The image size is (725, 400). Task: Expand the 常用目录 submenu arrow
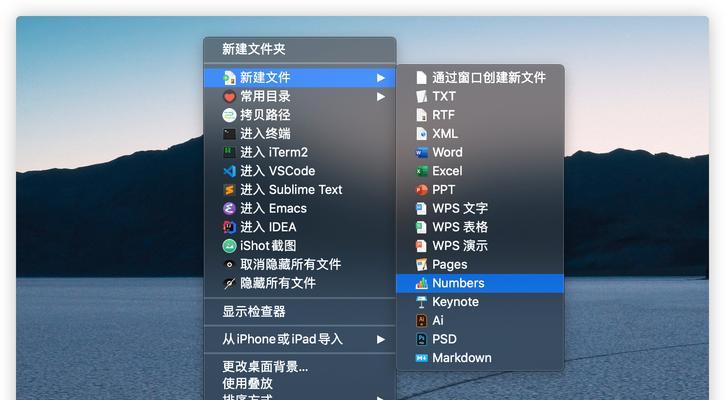click(381, 97)
